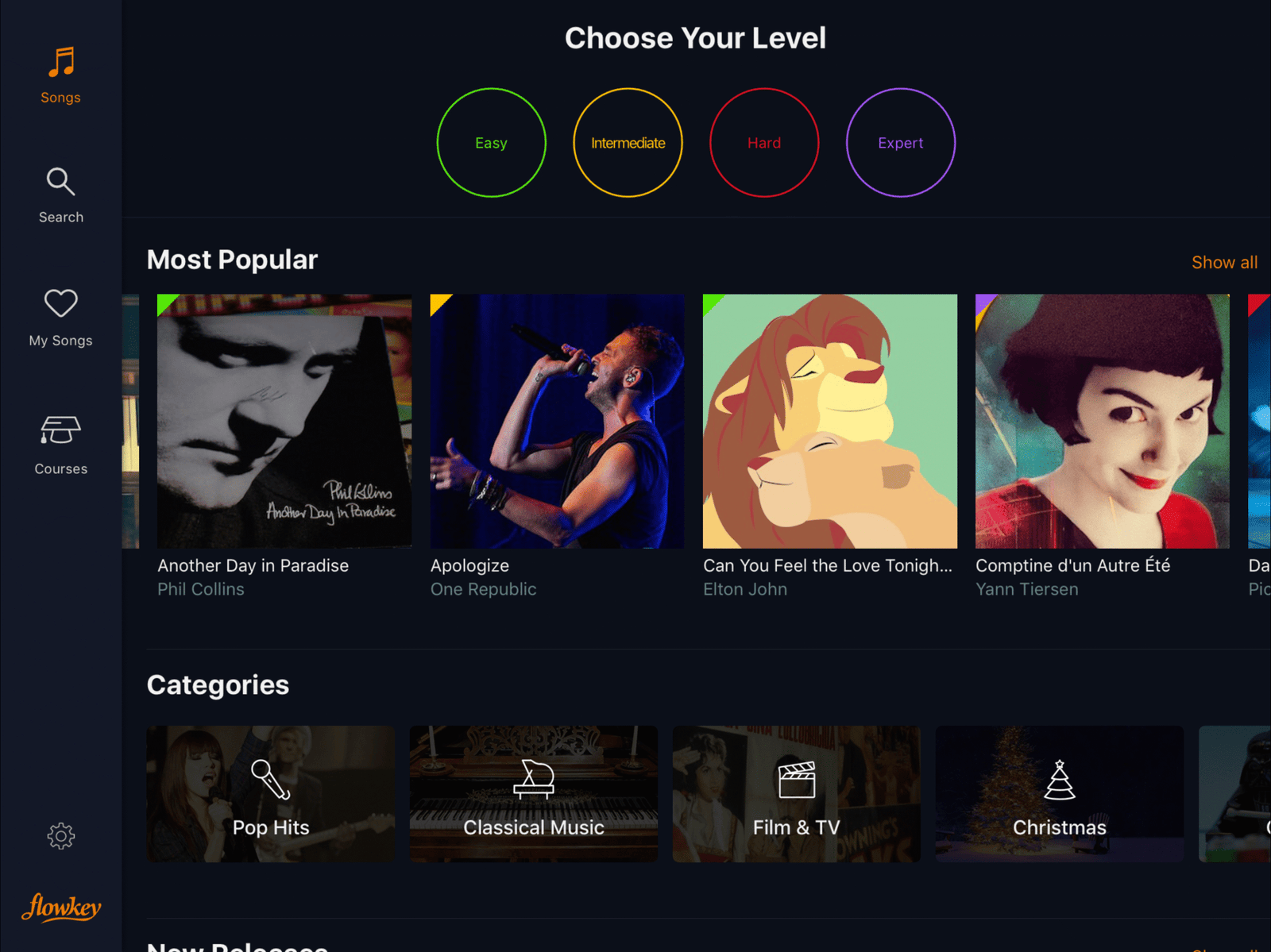
Task: Open settings gear icon
Action: 61,835
